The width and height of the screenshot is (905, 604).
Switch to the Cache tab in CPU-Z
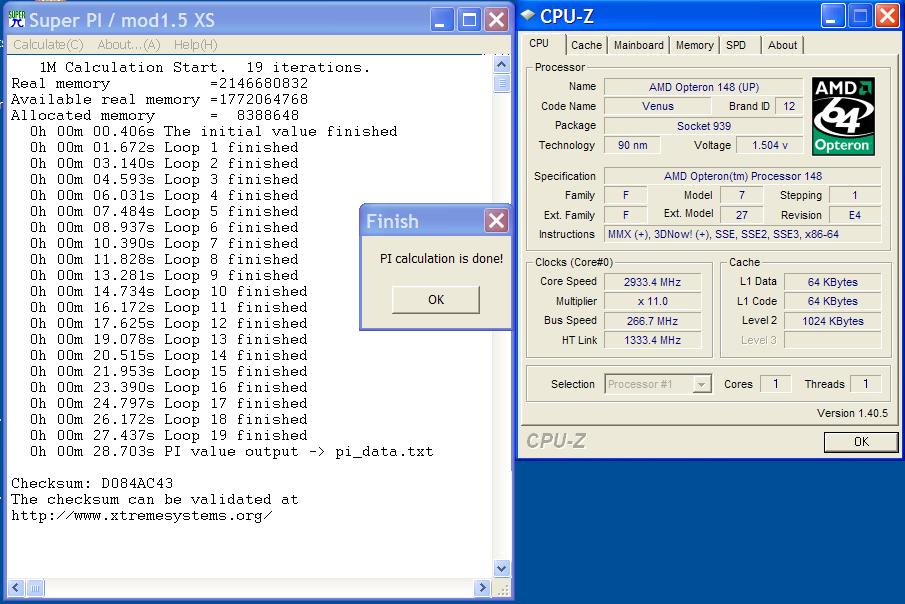pos(586,45)
